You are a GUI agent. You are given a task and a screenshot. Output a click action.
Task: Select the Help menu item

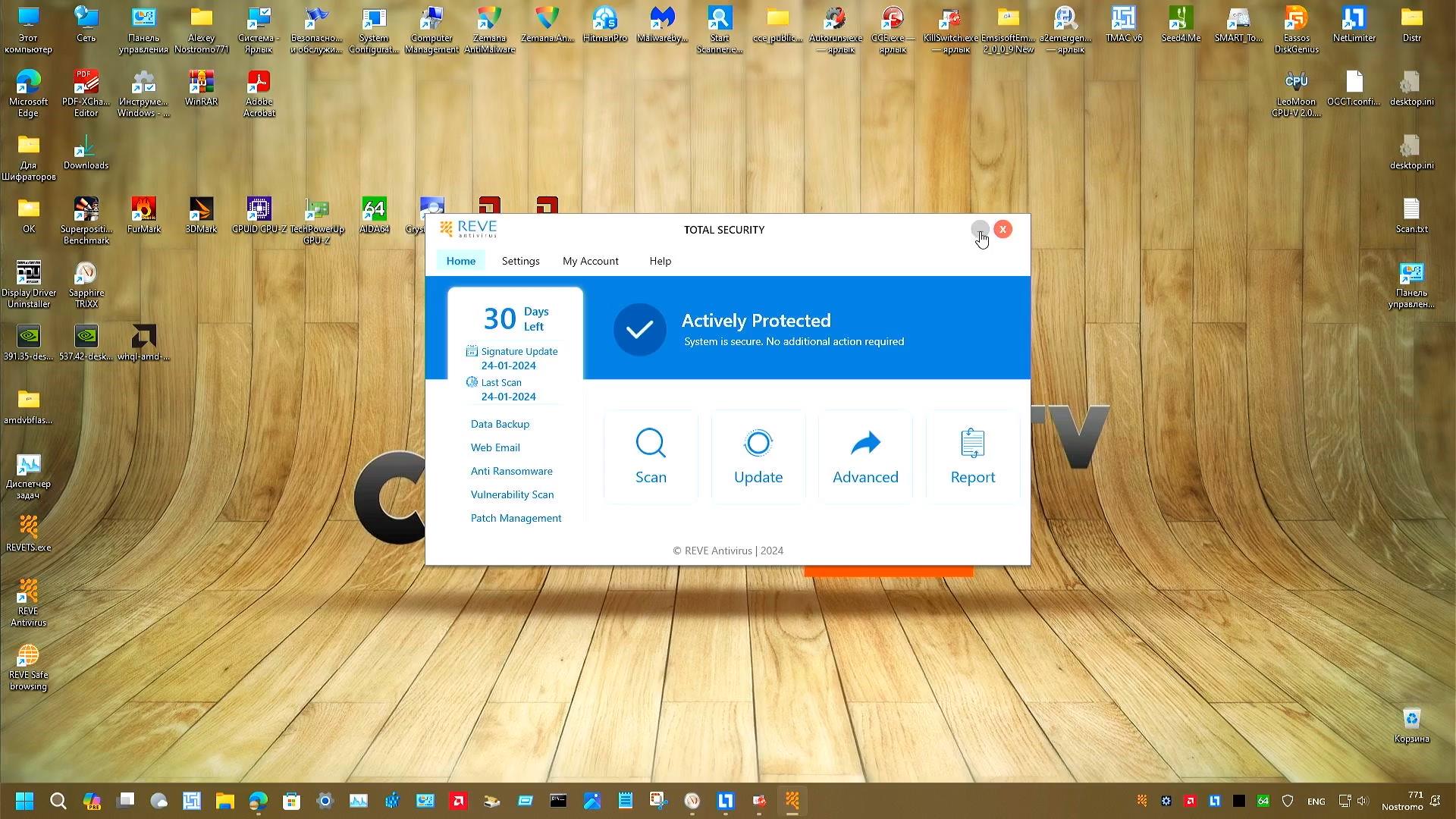tap(660, 261)
